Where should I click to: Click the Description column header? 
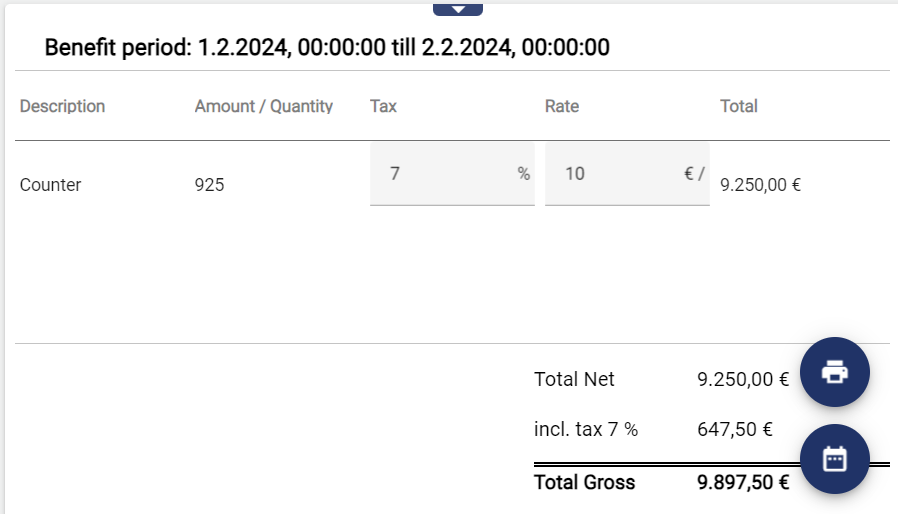[62, 106]
